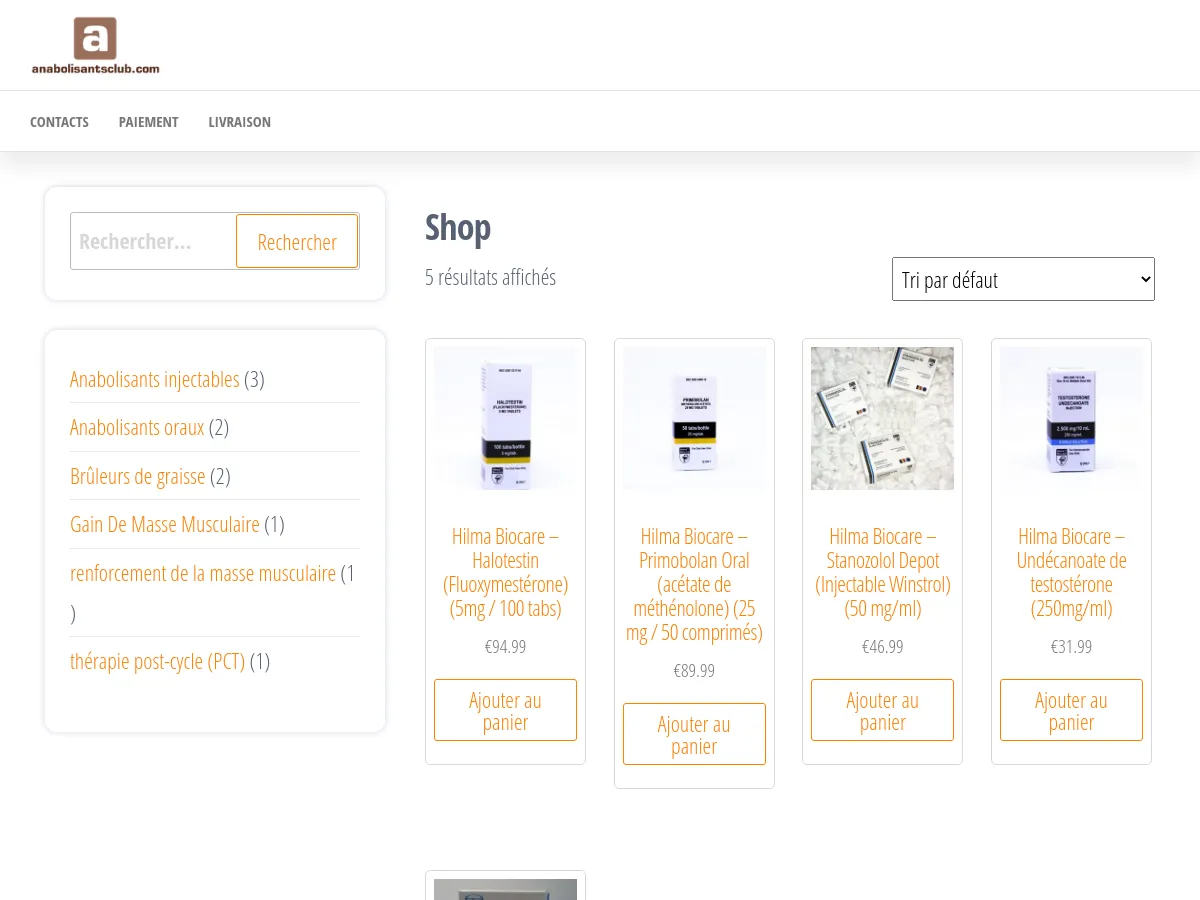Open the Livraison menu link
Image resolution: width=1200 pixels, height=900 pixels.
pyautogui.click(x=239, y=122)
